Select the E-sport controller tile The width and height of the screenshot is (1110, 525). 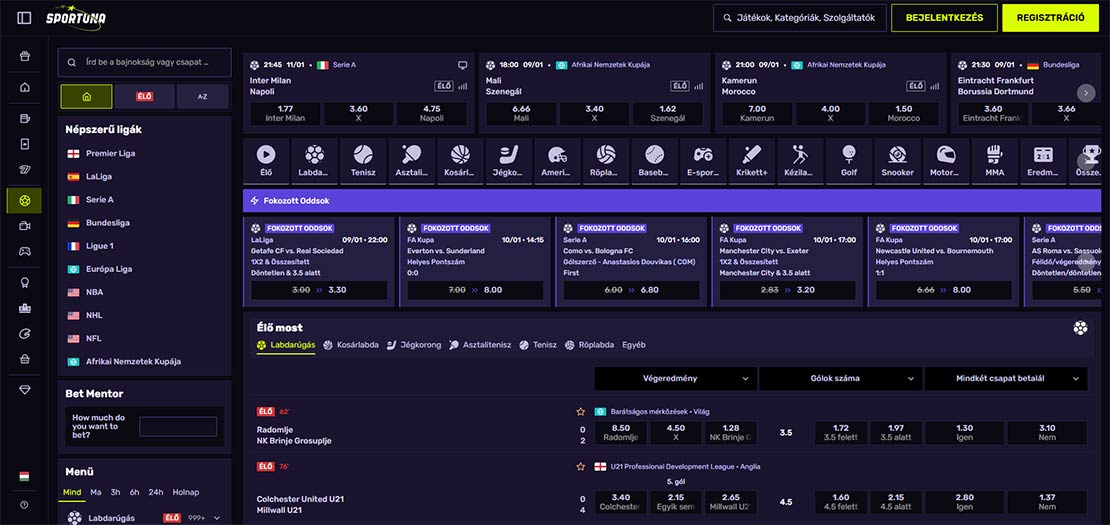pos(703,161)
